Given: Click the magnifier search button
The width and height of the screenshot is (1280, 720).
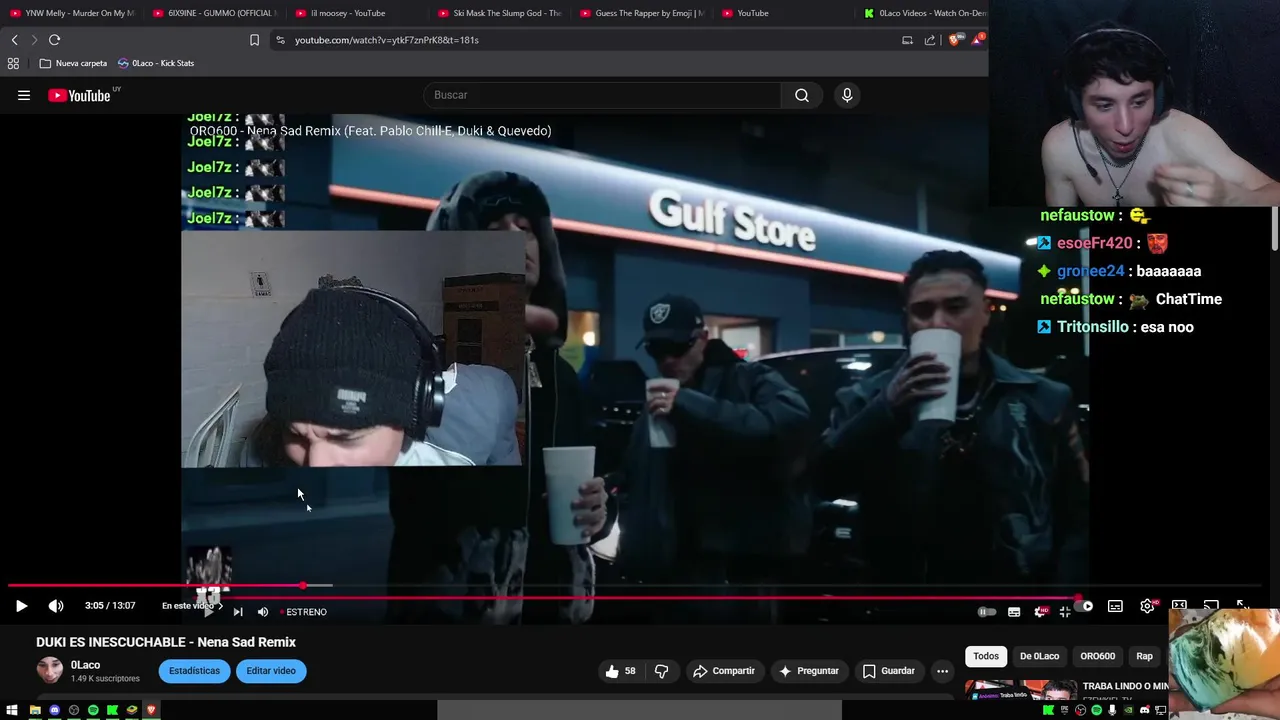Looking at the screenshot, I should point(802,95).
